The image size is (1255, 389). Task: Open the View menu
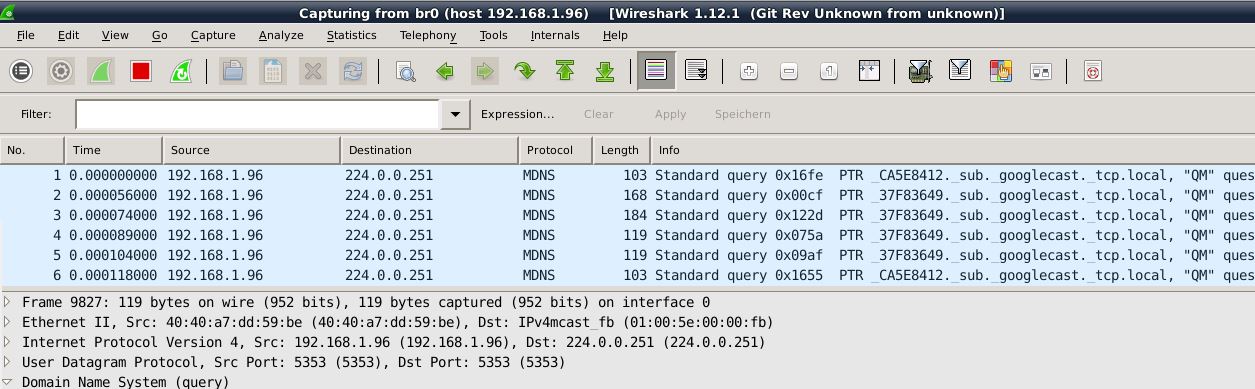tap(115, 35)
